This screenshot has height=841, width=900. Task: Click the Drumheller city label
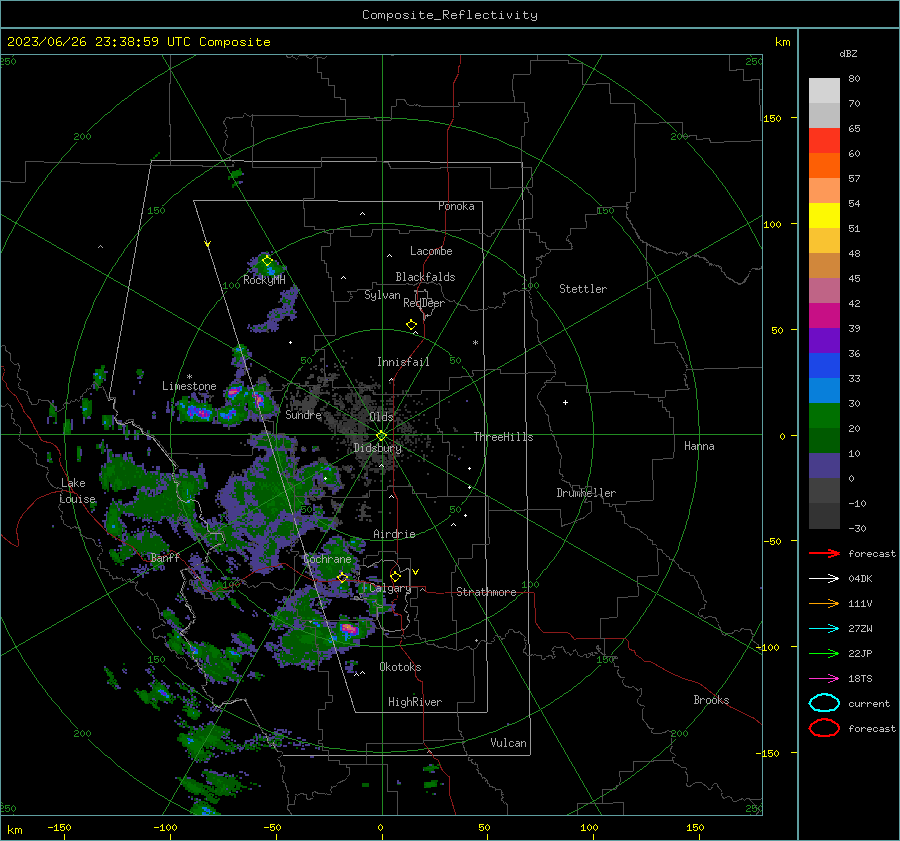click(586, 493)
